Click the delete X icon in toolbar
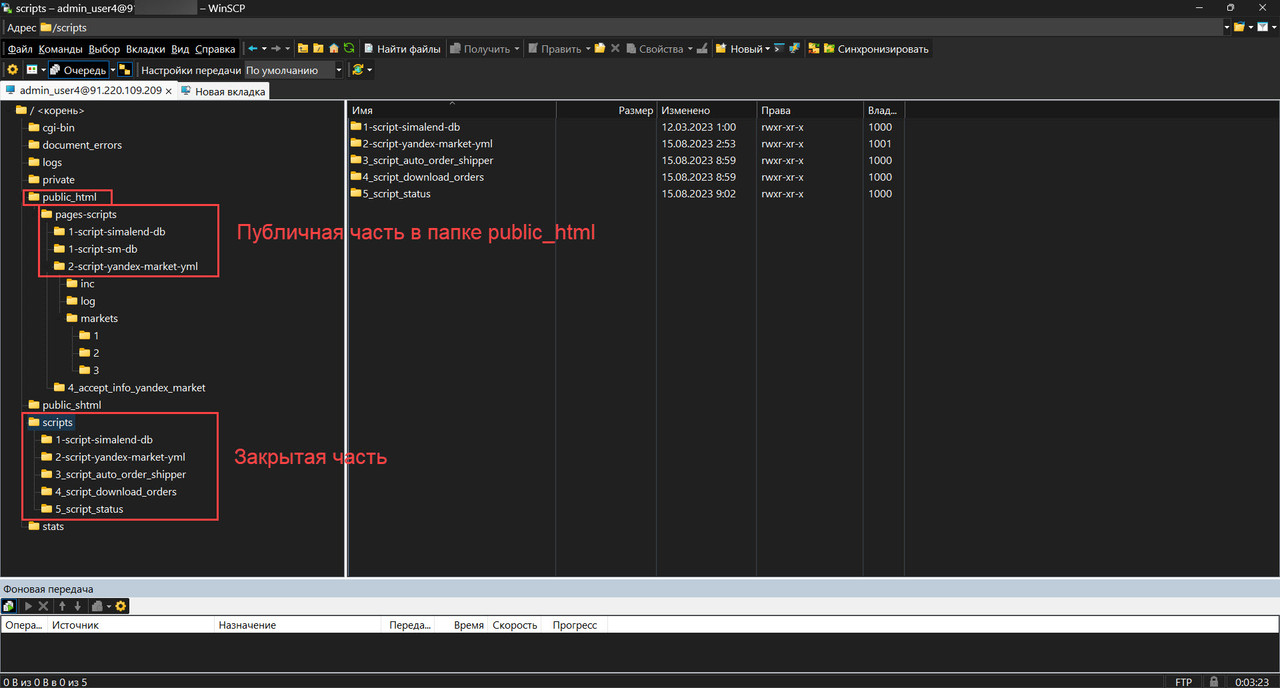The width and height of the screenshot is (1280, 688). 615,48
